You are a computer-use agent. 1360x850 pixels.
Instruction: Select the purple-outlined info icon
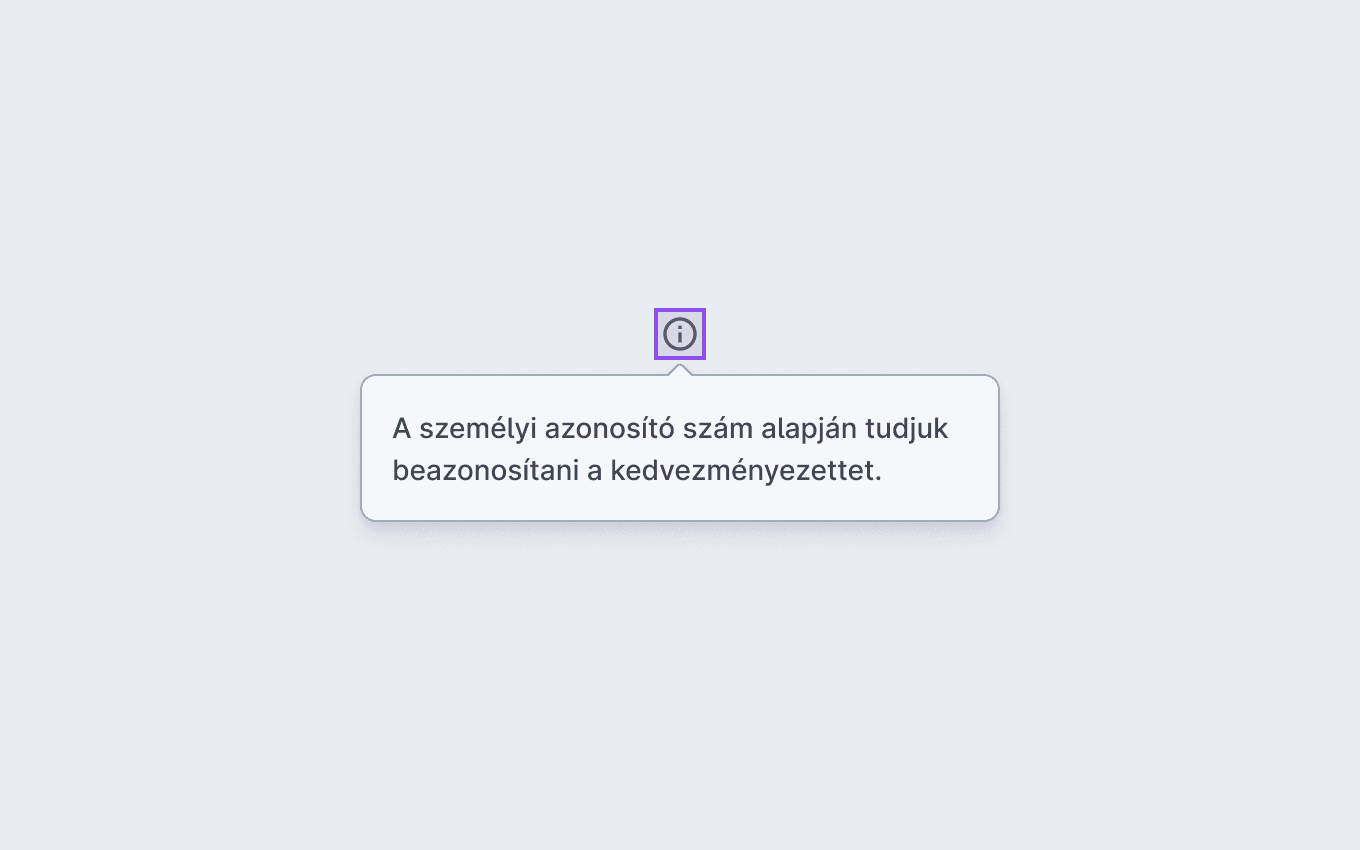[x=680, y=334]
